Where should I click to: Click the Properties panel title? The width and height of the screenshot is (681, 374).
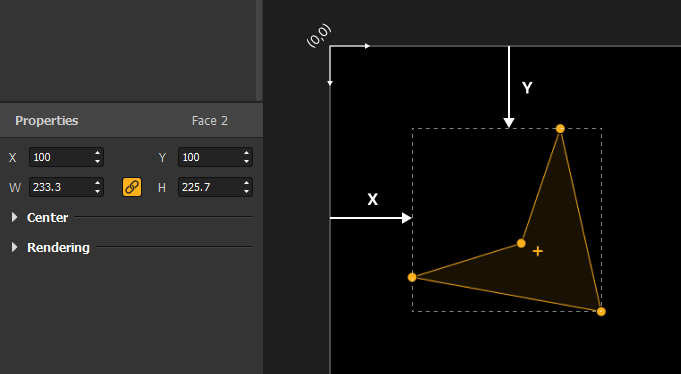click(46, 121)
